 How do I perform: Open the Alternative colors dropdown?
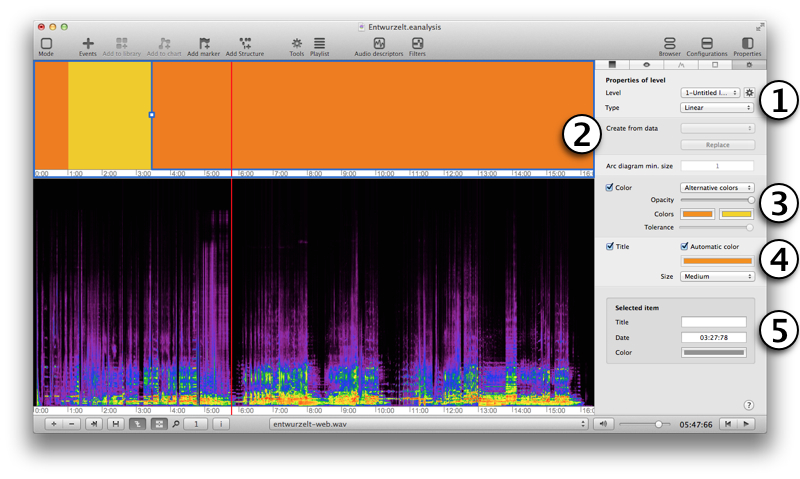(x=717, y=188)
